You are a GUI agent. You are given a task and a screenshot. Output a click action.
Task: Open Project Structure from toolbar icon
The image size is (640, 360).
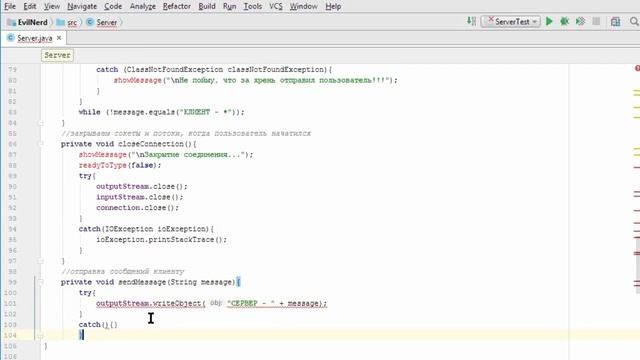[x=616, y=22]
